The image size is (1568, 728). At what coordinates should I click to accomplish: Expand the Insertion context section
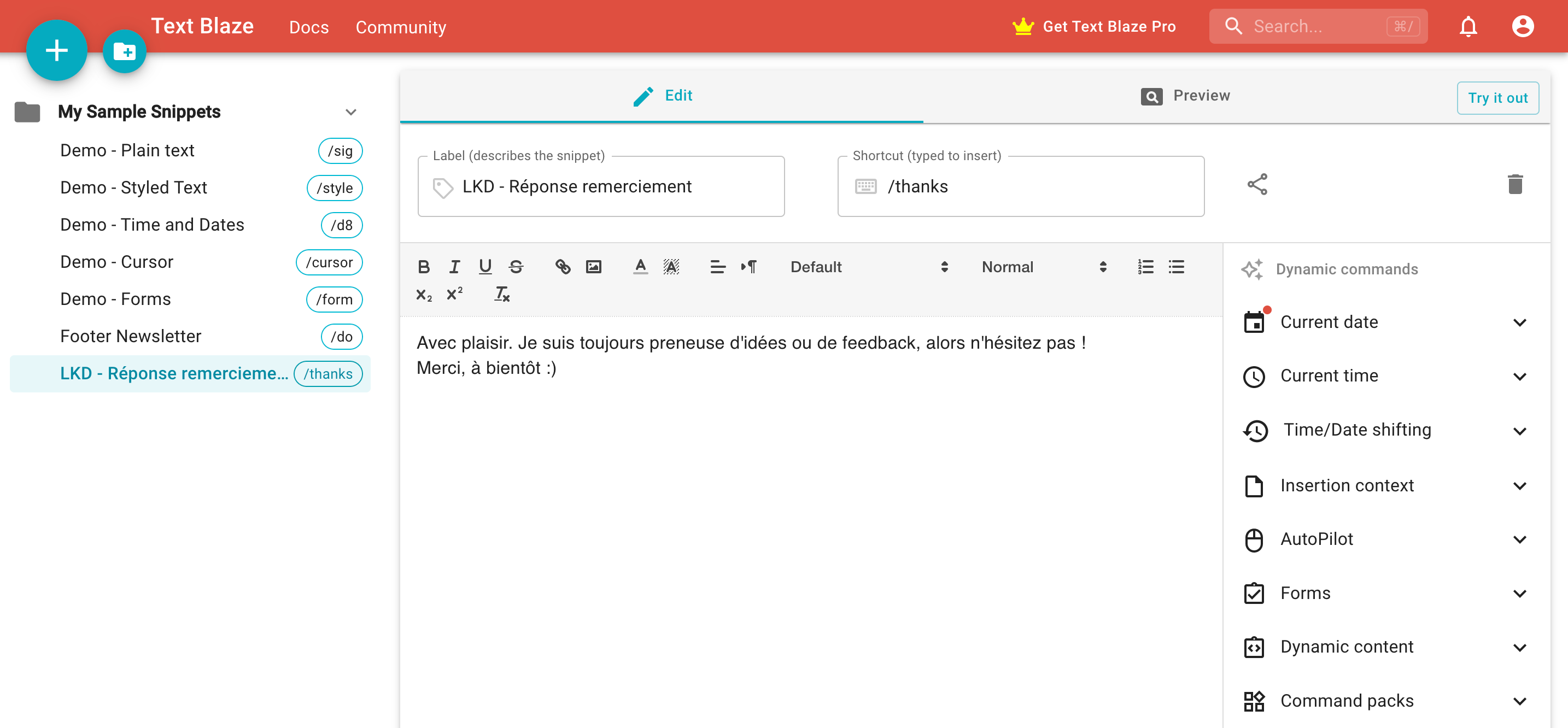(x=1520, y=485)
